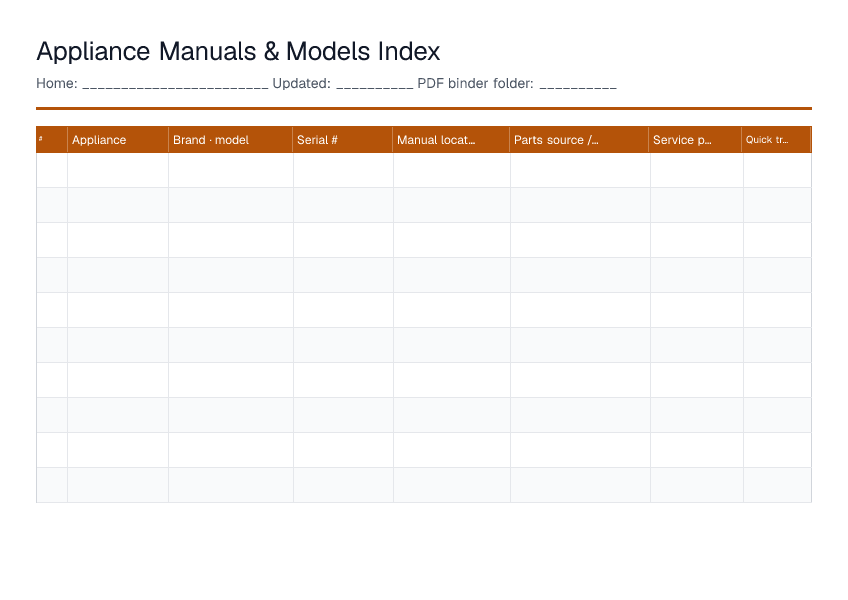Select the 'Quick tr…' column header
This screenshot has height=600, width=848.
coord(777,140)
